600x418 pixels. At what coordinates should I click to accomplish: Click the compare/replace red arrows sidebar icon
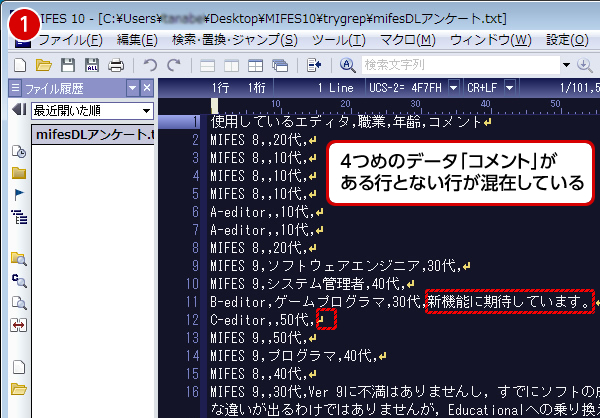(x=17, y=325)
